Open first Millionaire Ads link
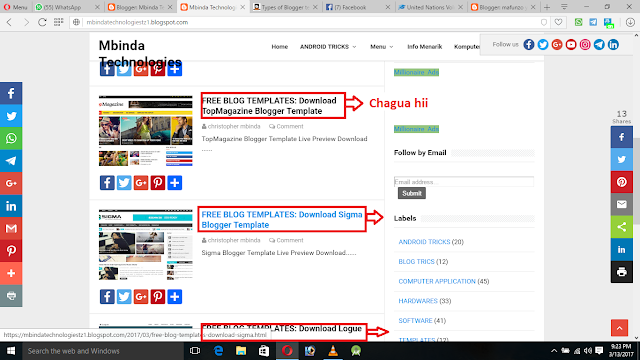 click(416, 72)
